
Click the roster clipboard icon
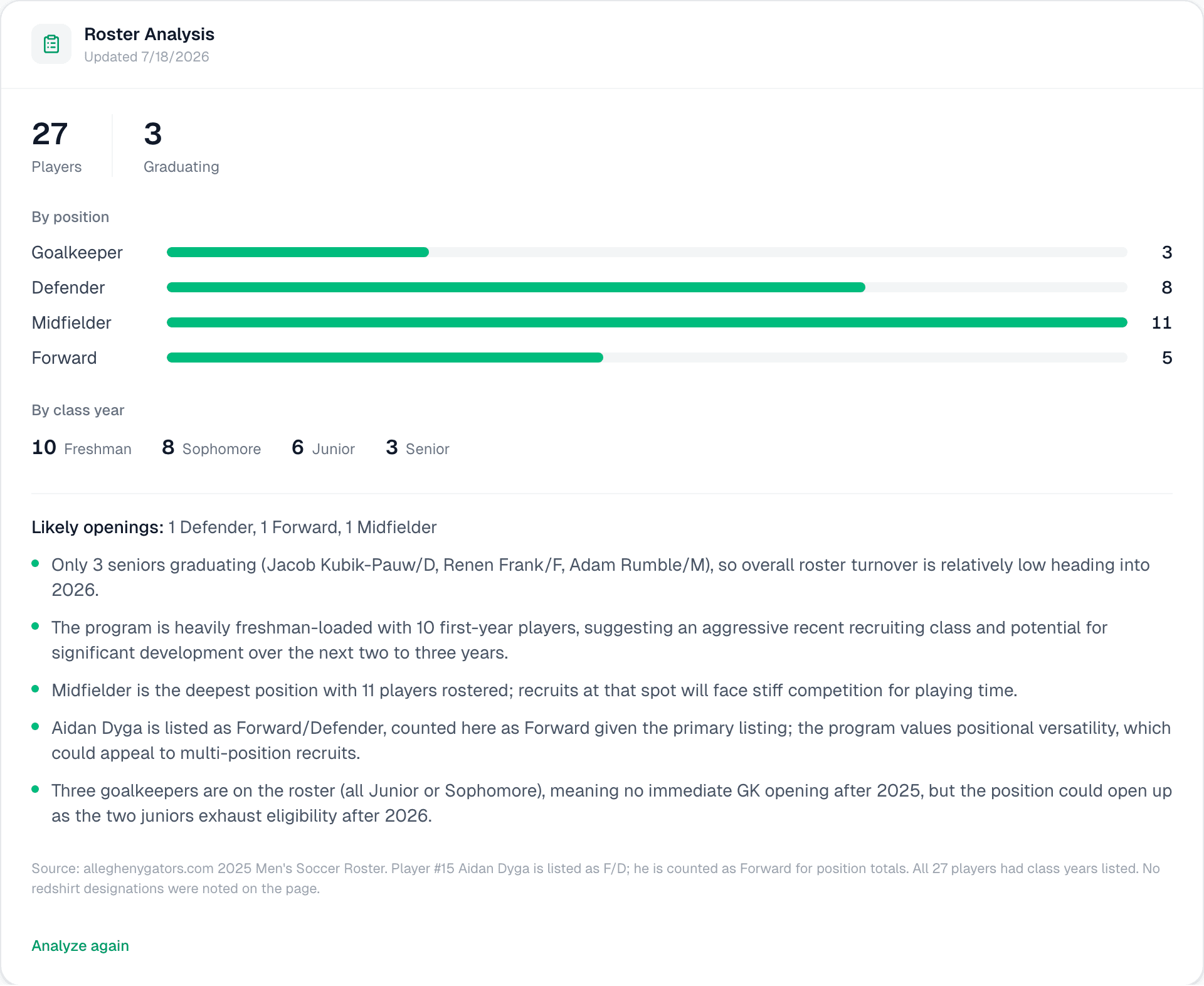(x=51, y=44)
